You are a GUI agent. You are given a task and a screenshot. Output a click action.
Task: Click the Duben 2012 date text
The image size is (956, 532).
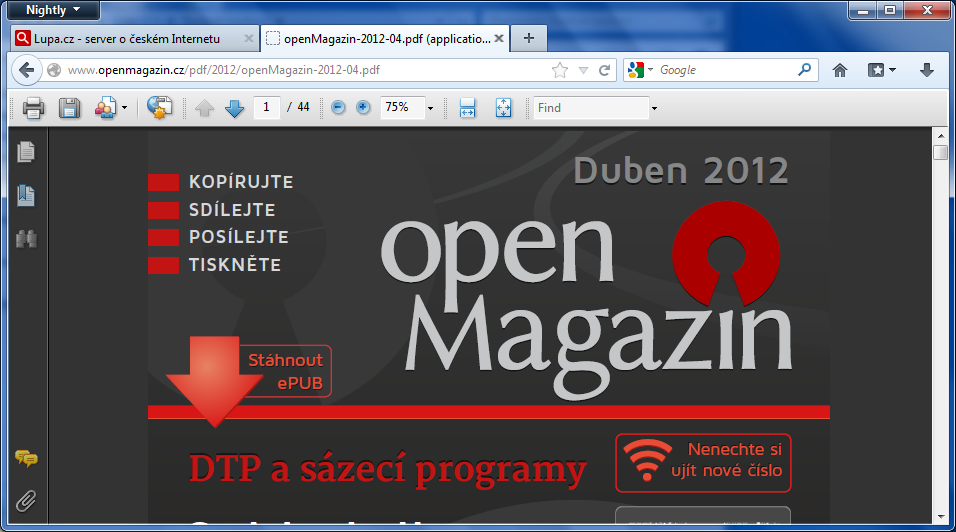pyautogui.click(x=680, y=171)
